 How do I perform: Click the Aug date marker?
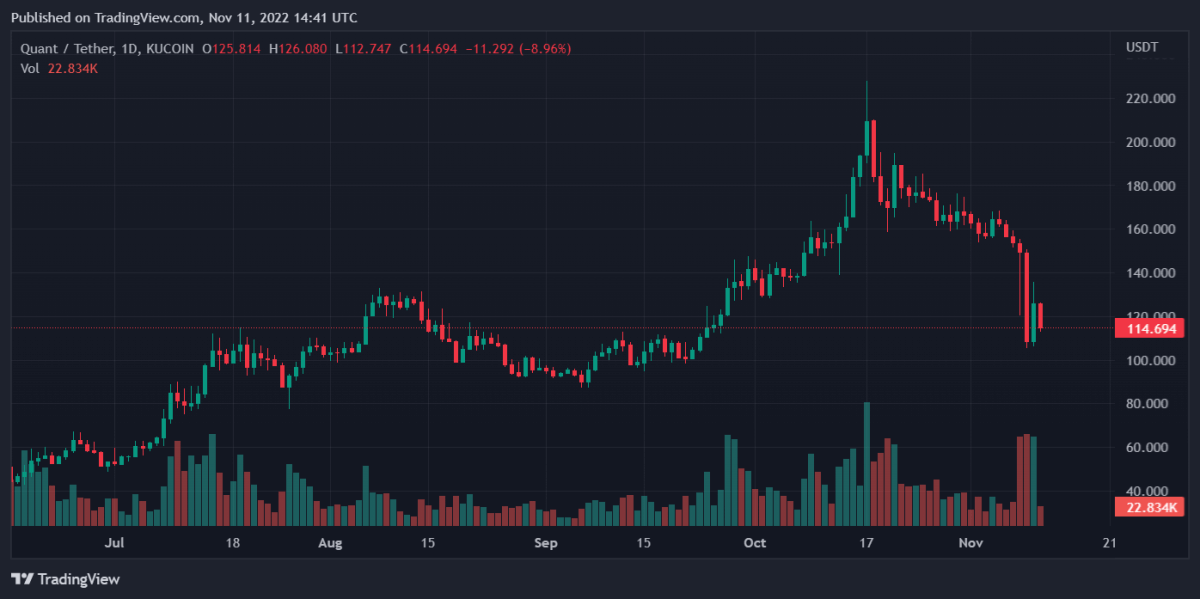click(x=330, y=543)
